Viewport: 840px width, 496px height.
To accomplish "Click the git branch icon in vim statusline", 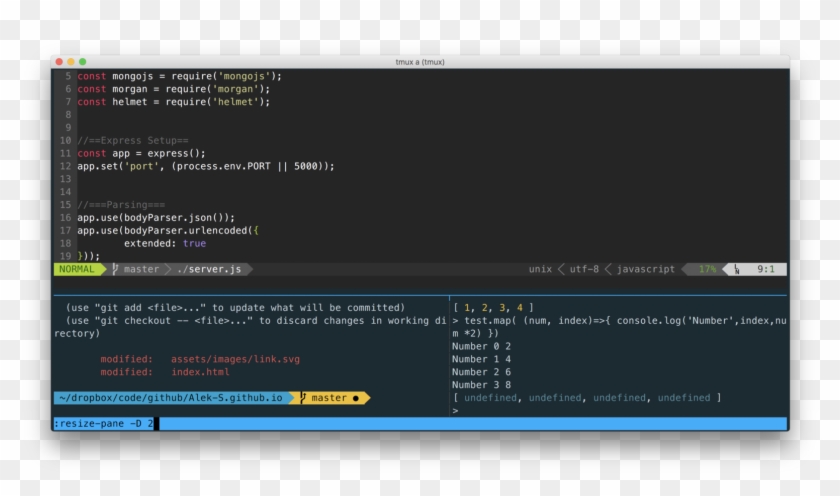I will (115, 269).
